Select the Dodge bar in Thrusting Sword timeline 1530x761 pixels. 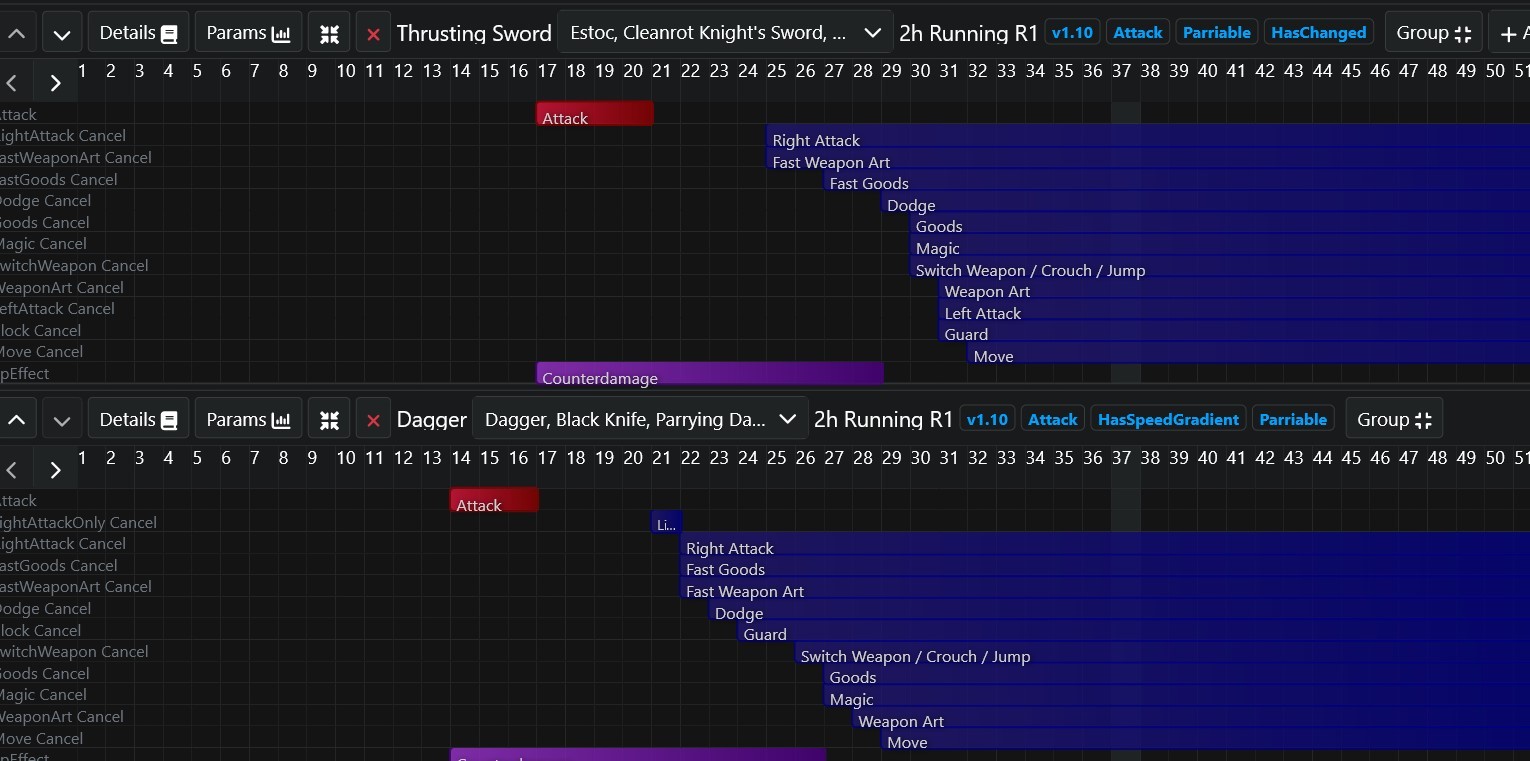pyautogui.click(x=1206, y=202)
